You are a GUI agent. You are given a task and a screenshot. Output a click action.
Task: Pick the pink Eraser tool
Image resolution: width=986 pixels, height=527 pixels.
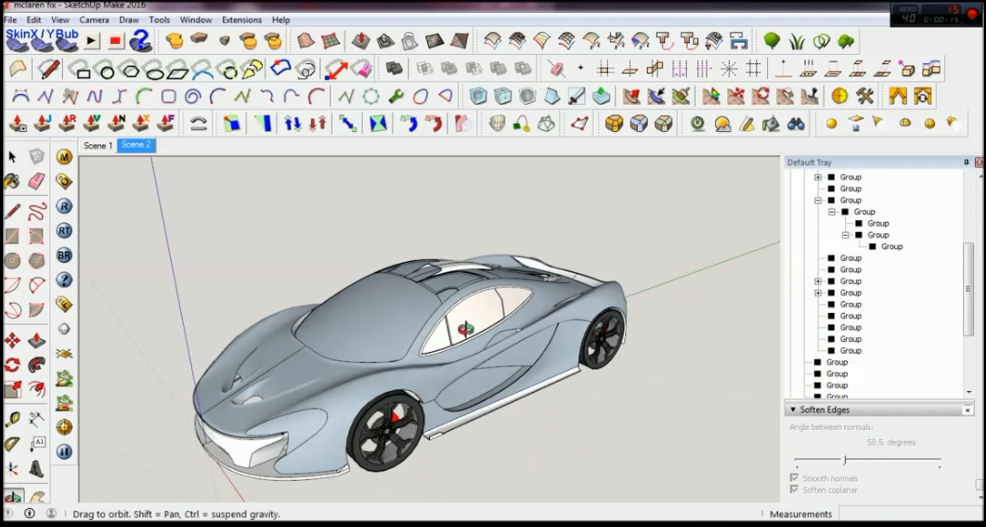36,182
